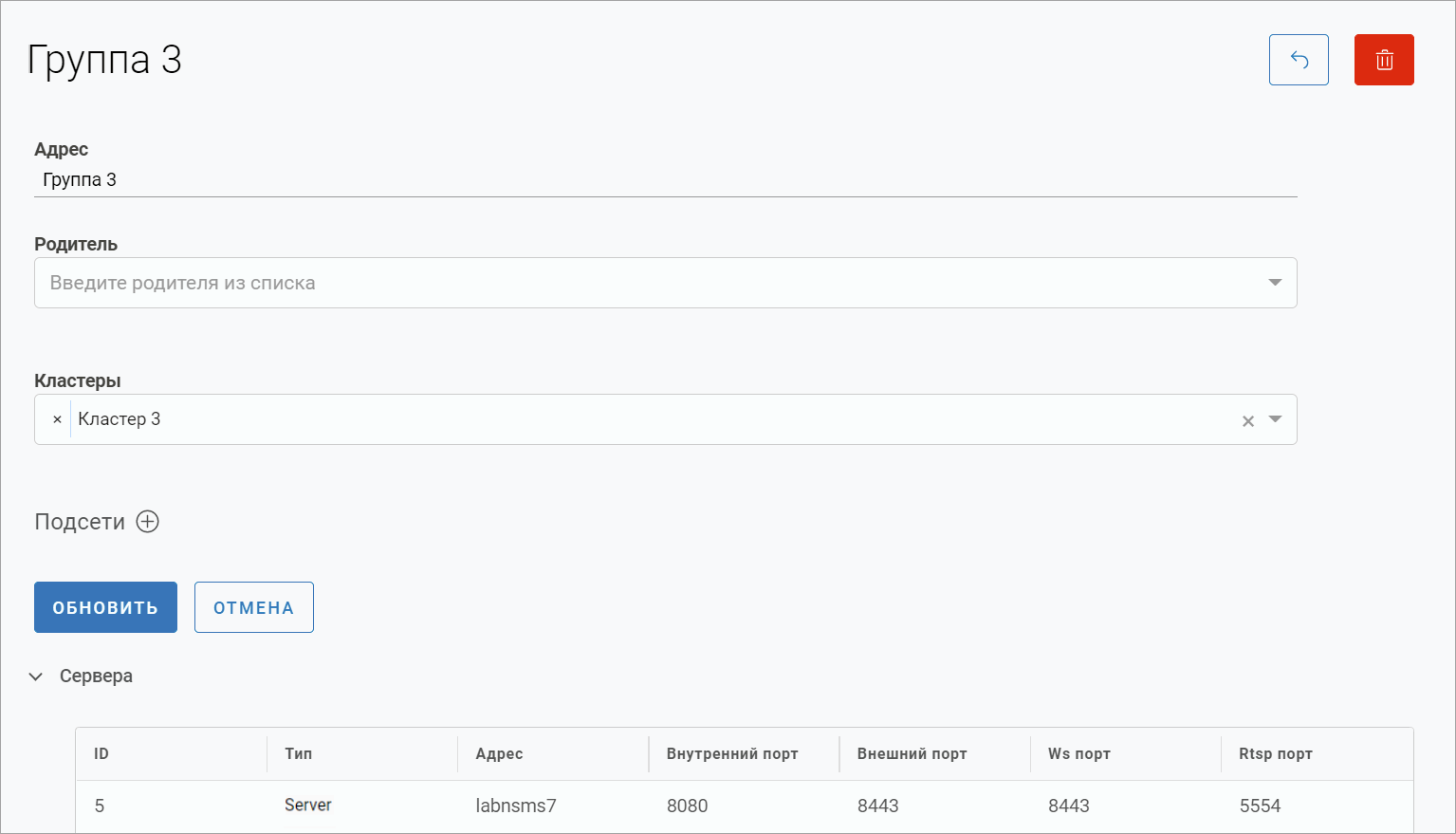Click the Родитель search input

pyautogui.click(x=645, y=283)
